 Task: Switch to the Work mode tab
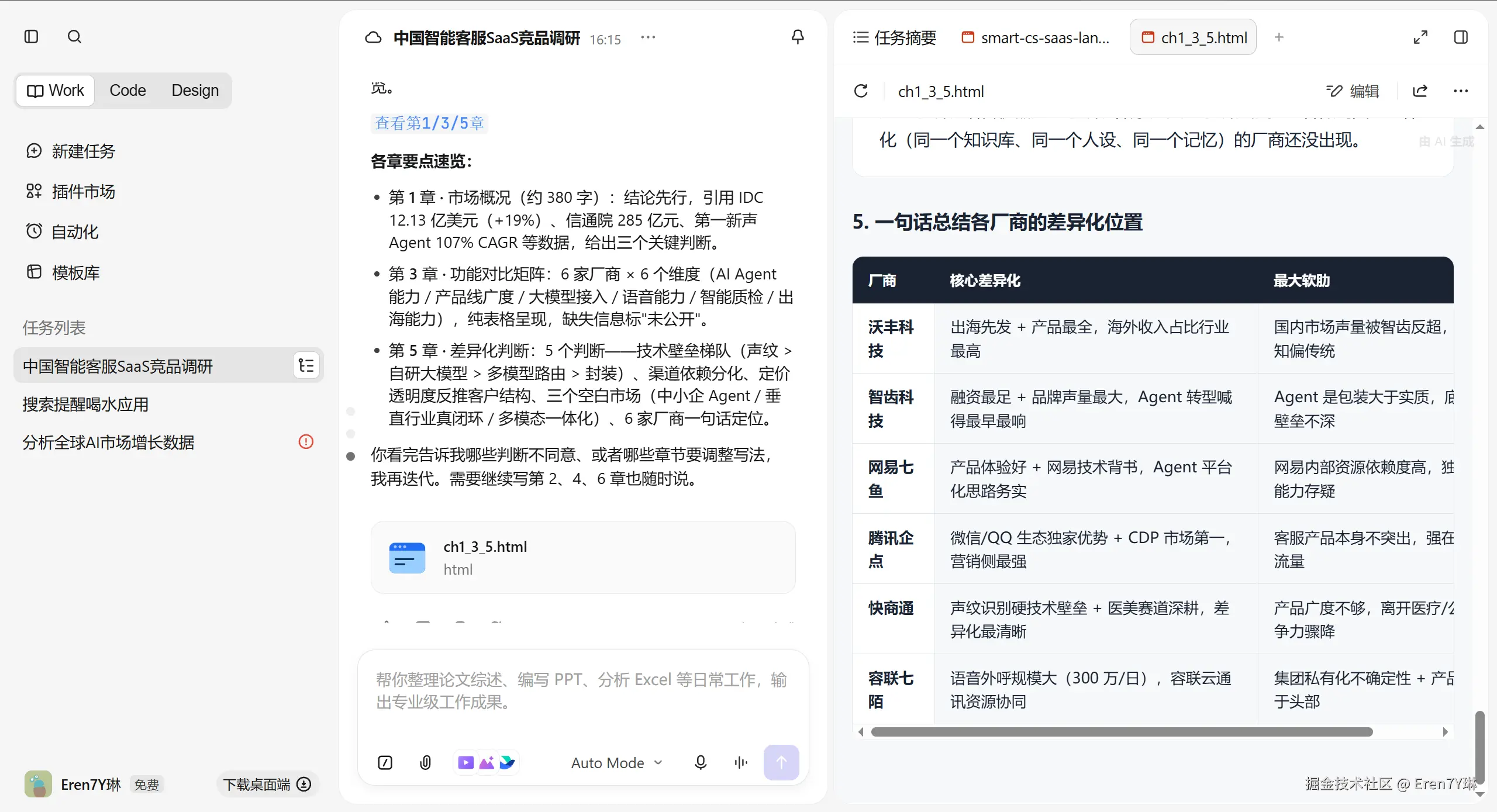coord(56,91)
